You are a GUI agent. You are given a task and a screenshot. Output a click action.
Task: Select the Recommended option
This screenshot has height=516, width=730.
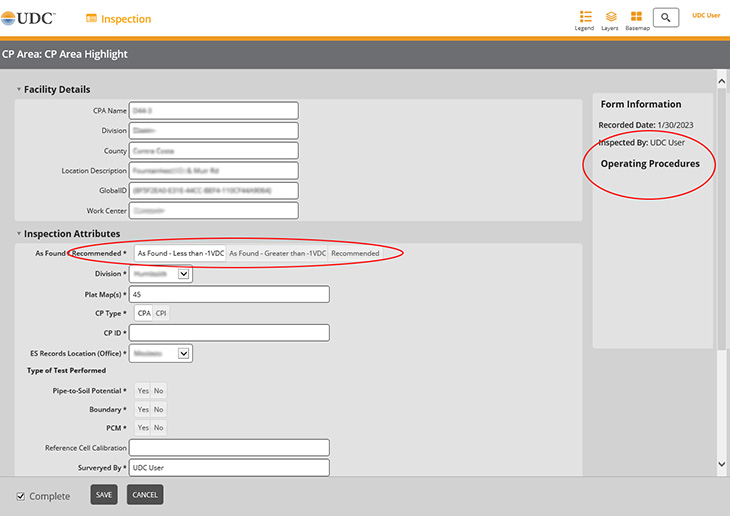coord(355,253)
